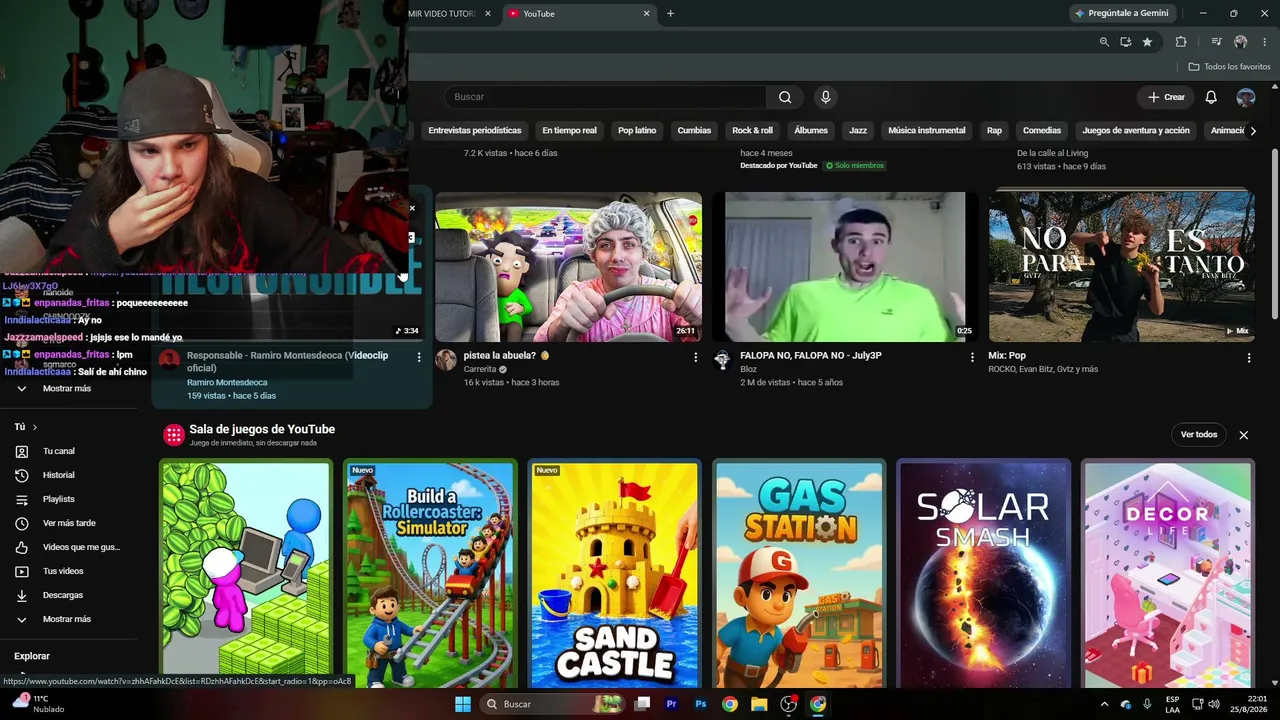1280x720 pixels.
Task: Select the Cumbias chip
Action: tap(694, 131)
